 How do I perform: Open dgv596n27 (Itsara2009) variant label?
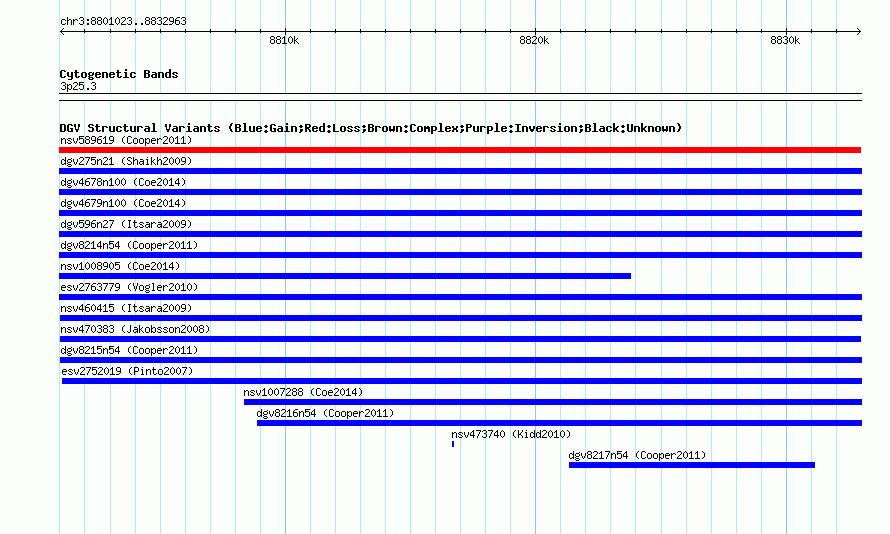(x=126, y=224)
